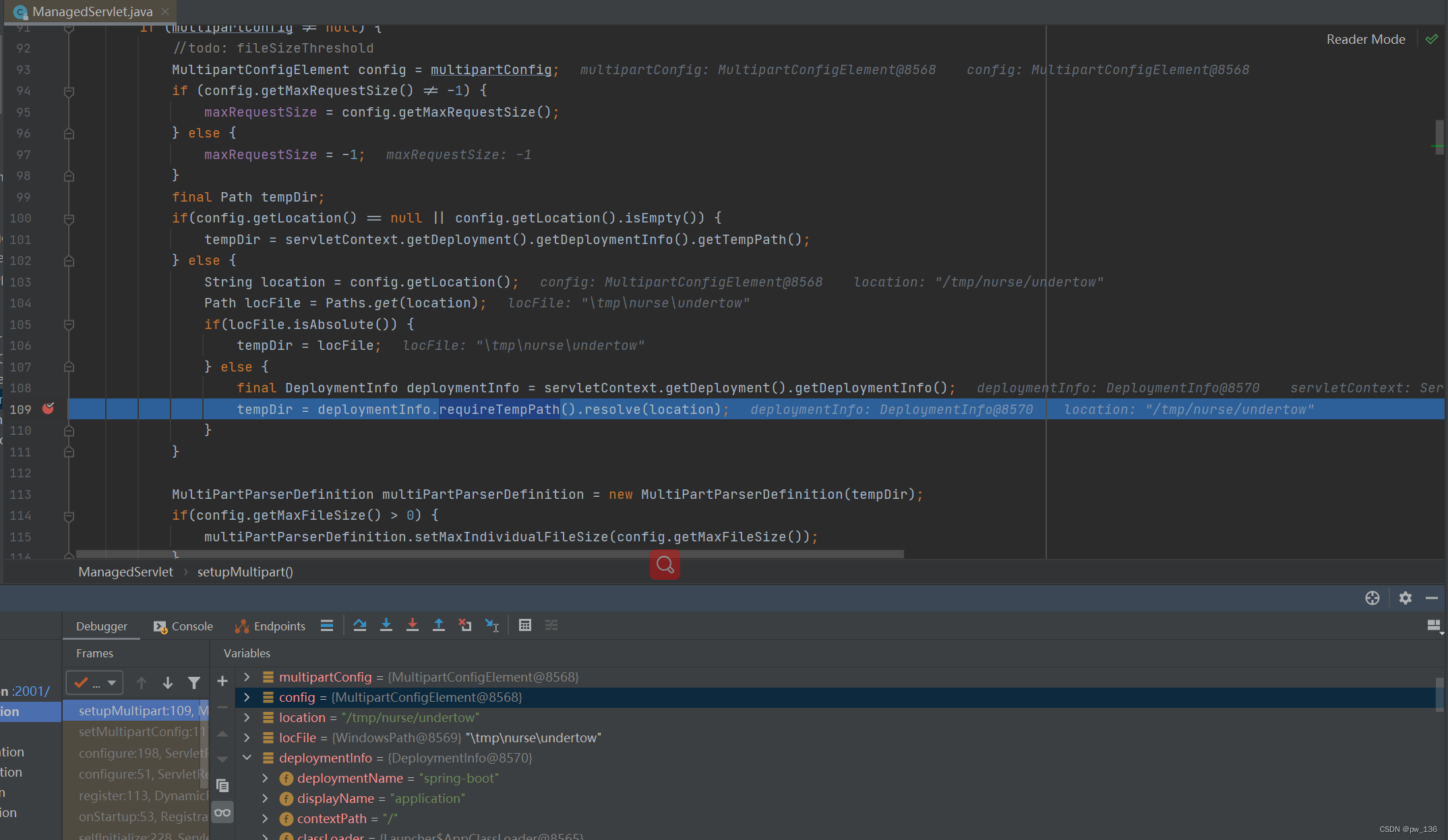This screenshot has height=840, width=1448.
Task: Expand the multipartConfig variable node
Action: 247,677
